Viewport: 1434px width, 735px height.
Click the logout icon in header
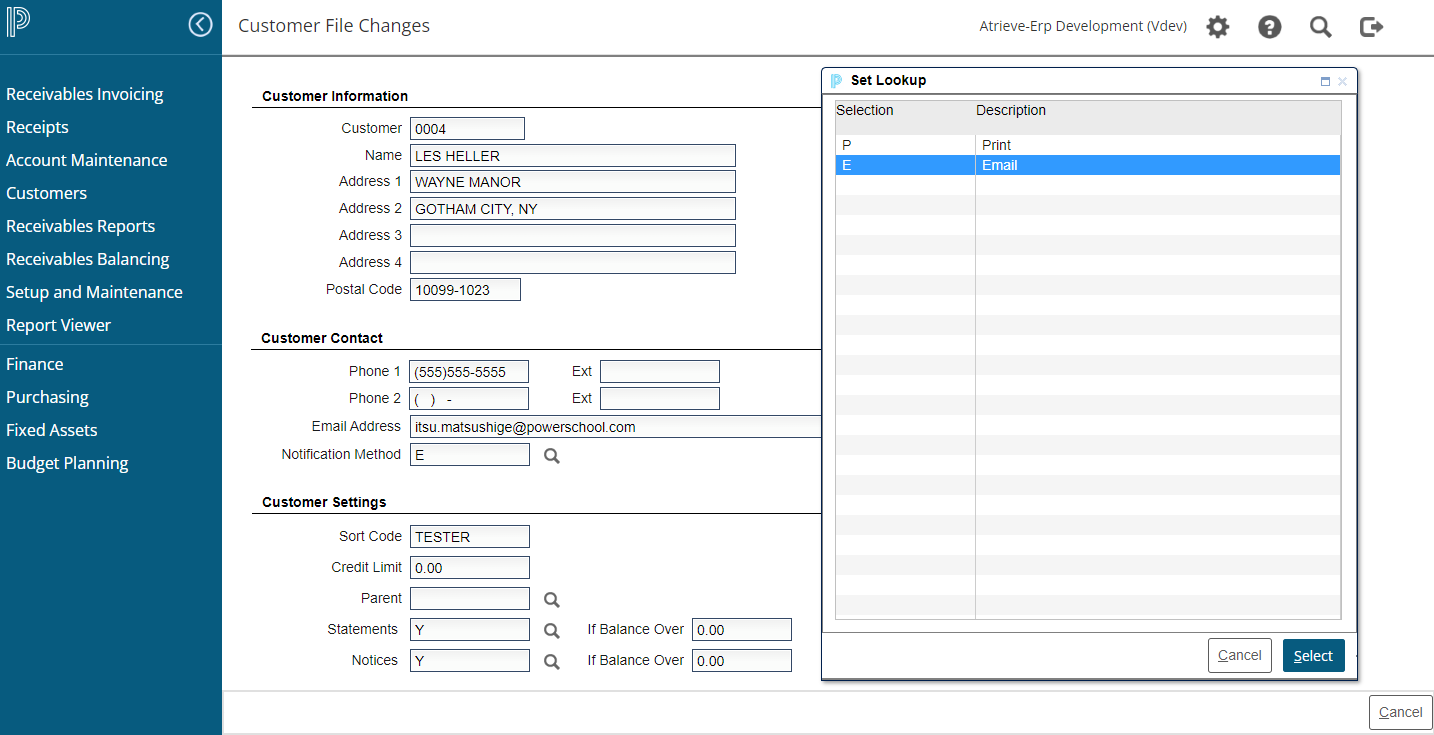[x=1372, y=27]
